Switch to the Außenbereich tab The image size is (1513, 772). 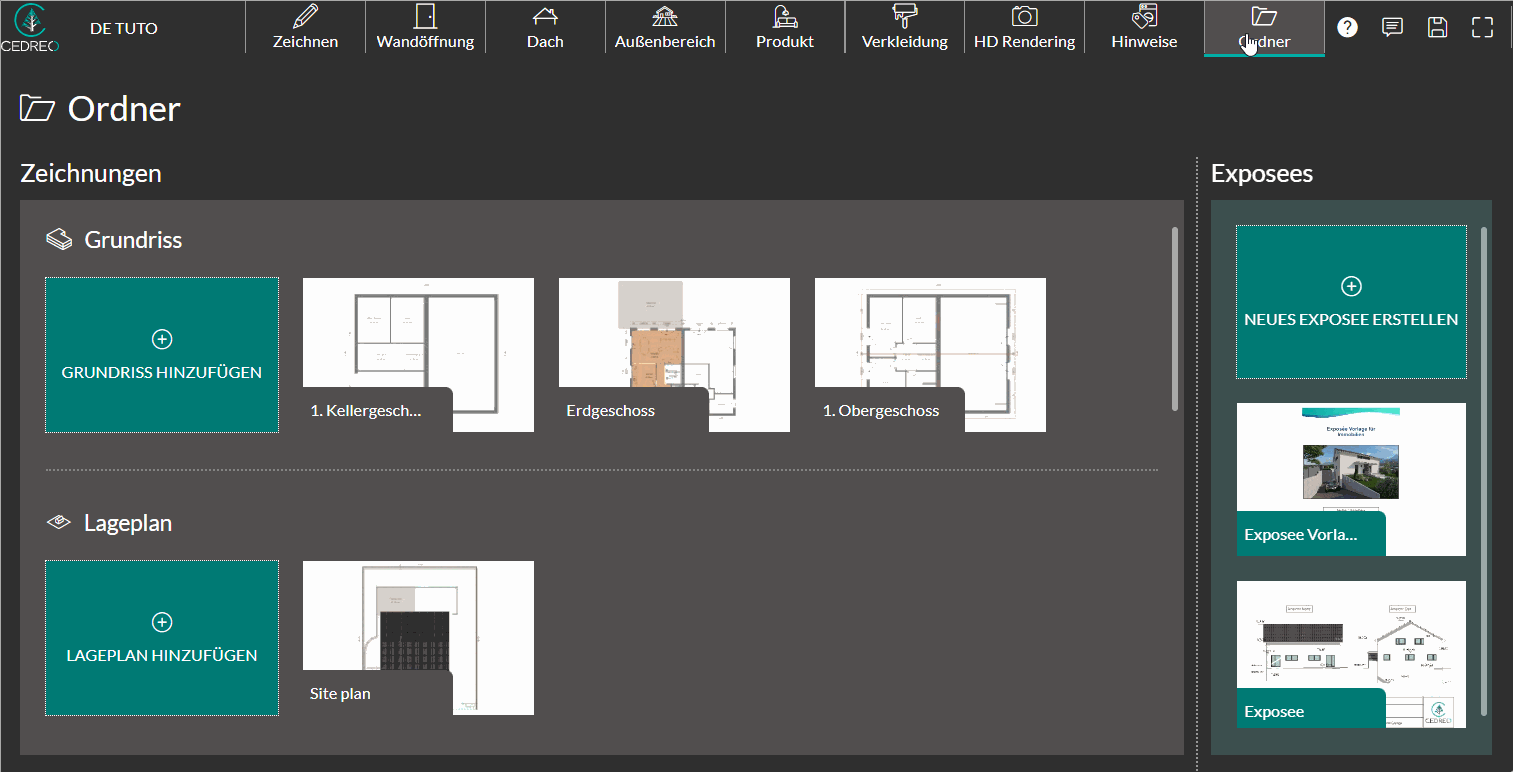coord(665,28)
